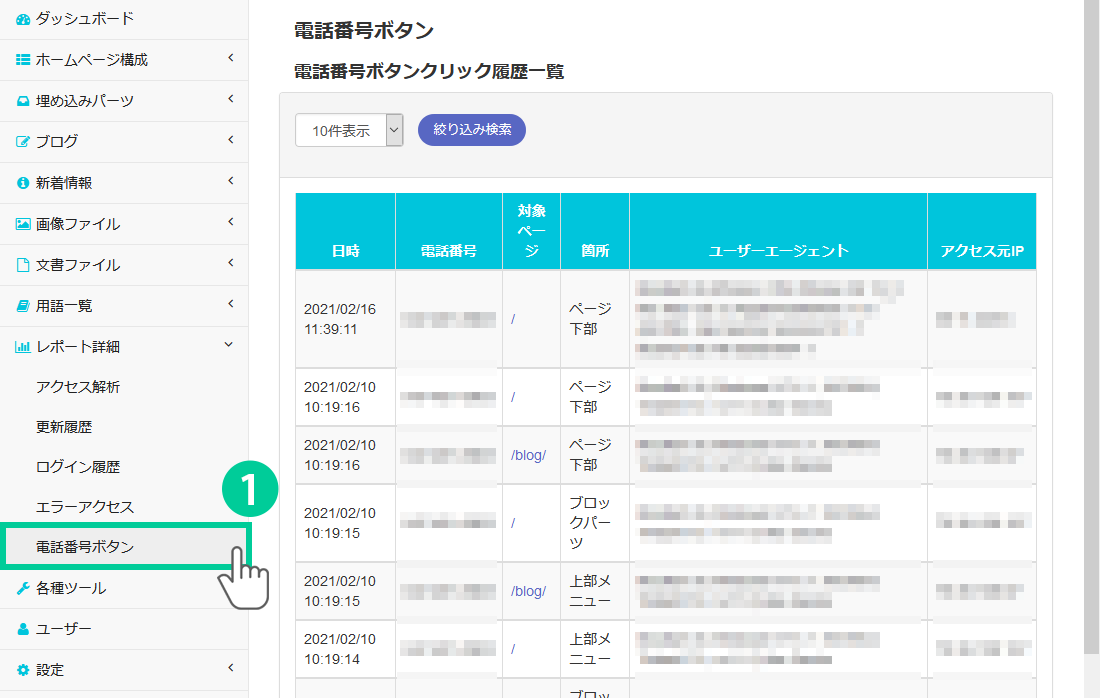The image size is (1100, 698).
Task: Click the 埋め込みパーツ inbox icon
Action: coord(23,101)
